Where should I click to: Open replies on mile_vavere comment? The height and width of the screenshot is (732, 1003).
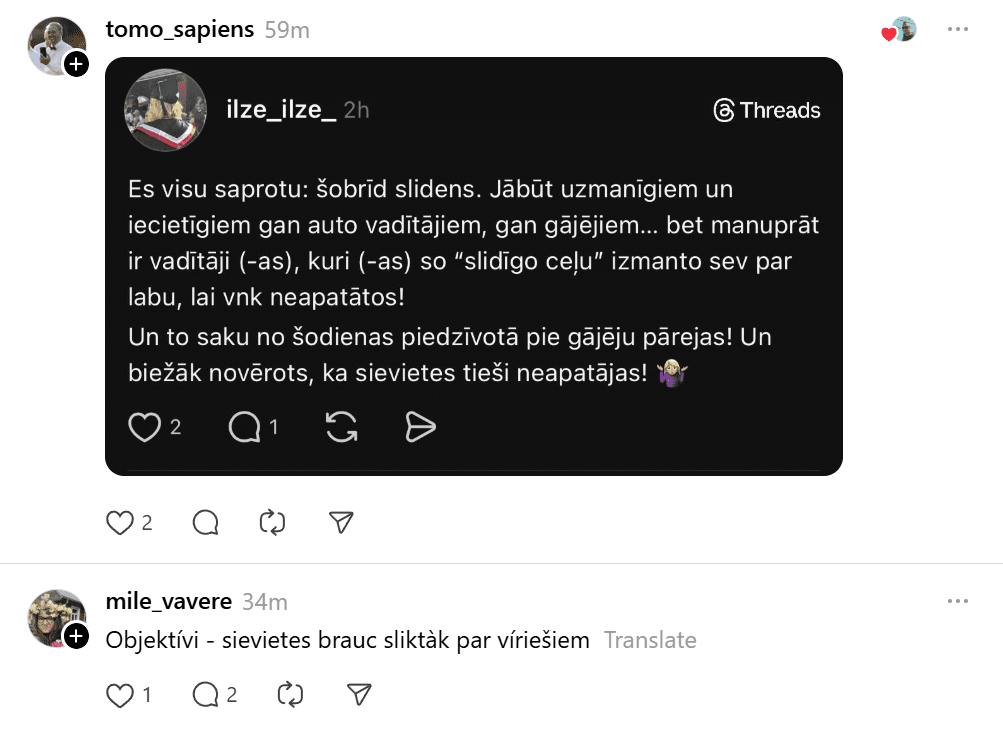[206, 694]
